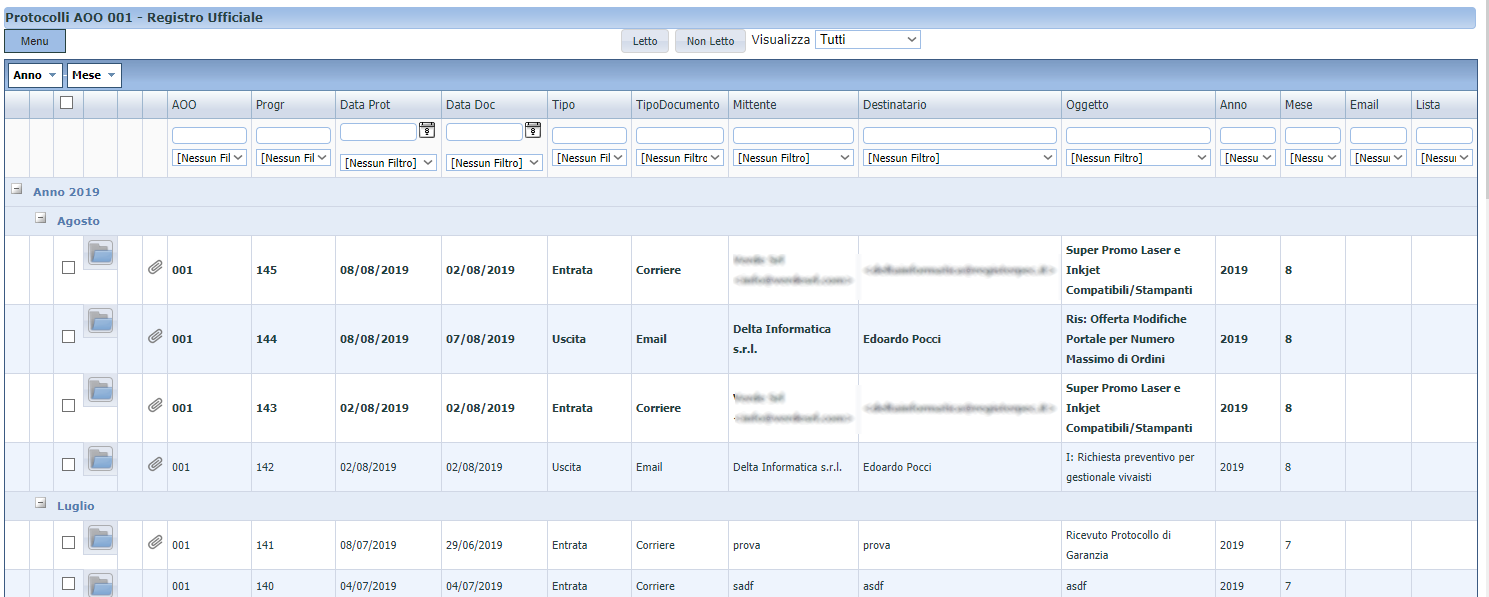Click the Non Letto button
This screenshot has width=1489, height=597.
[710, 41]
